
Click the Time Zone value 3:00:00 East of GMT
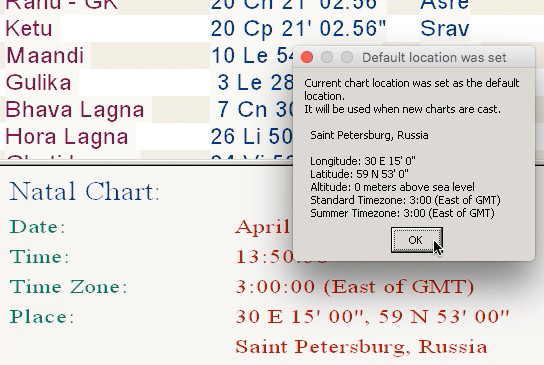[x=355, y=287]
